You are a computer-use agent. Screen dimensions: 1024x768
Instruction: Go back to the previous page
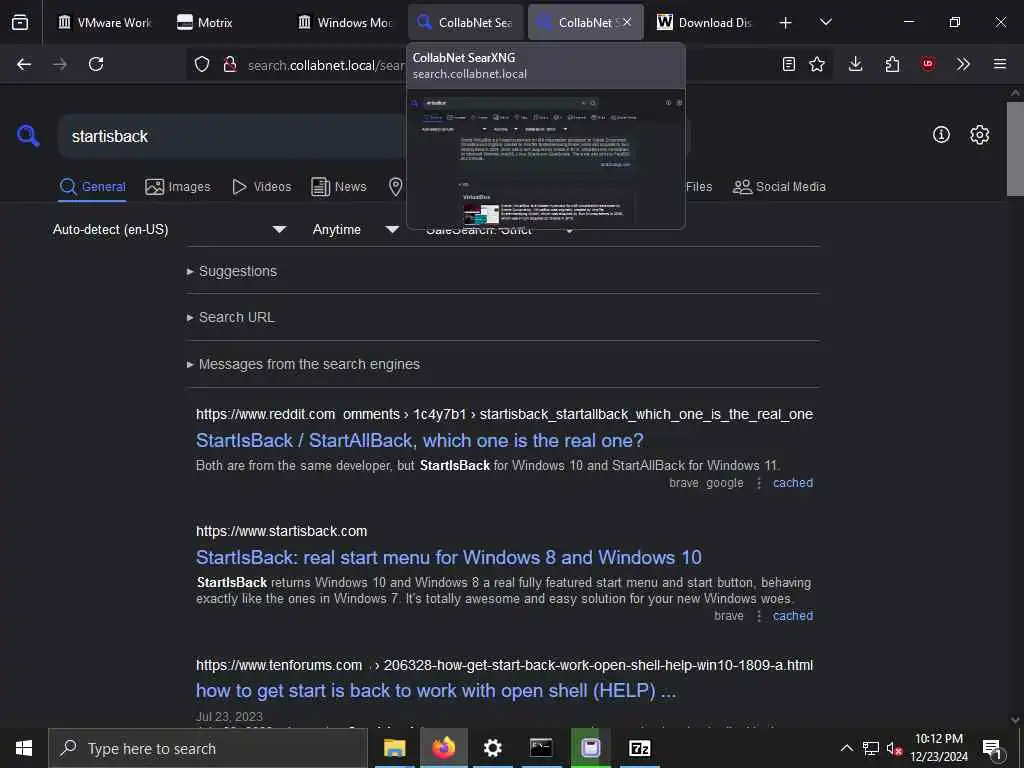24,64
